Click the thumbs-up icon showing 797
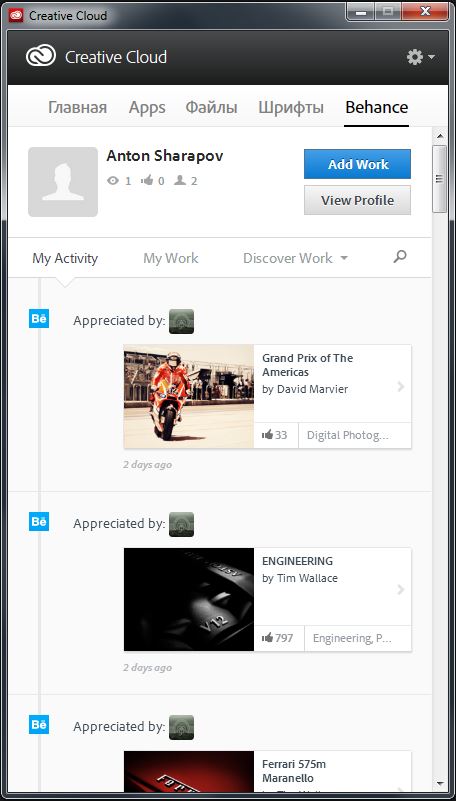This screenshot has height=801, width=456. click(268, 638)
